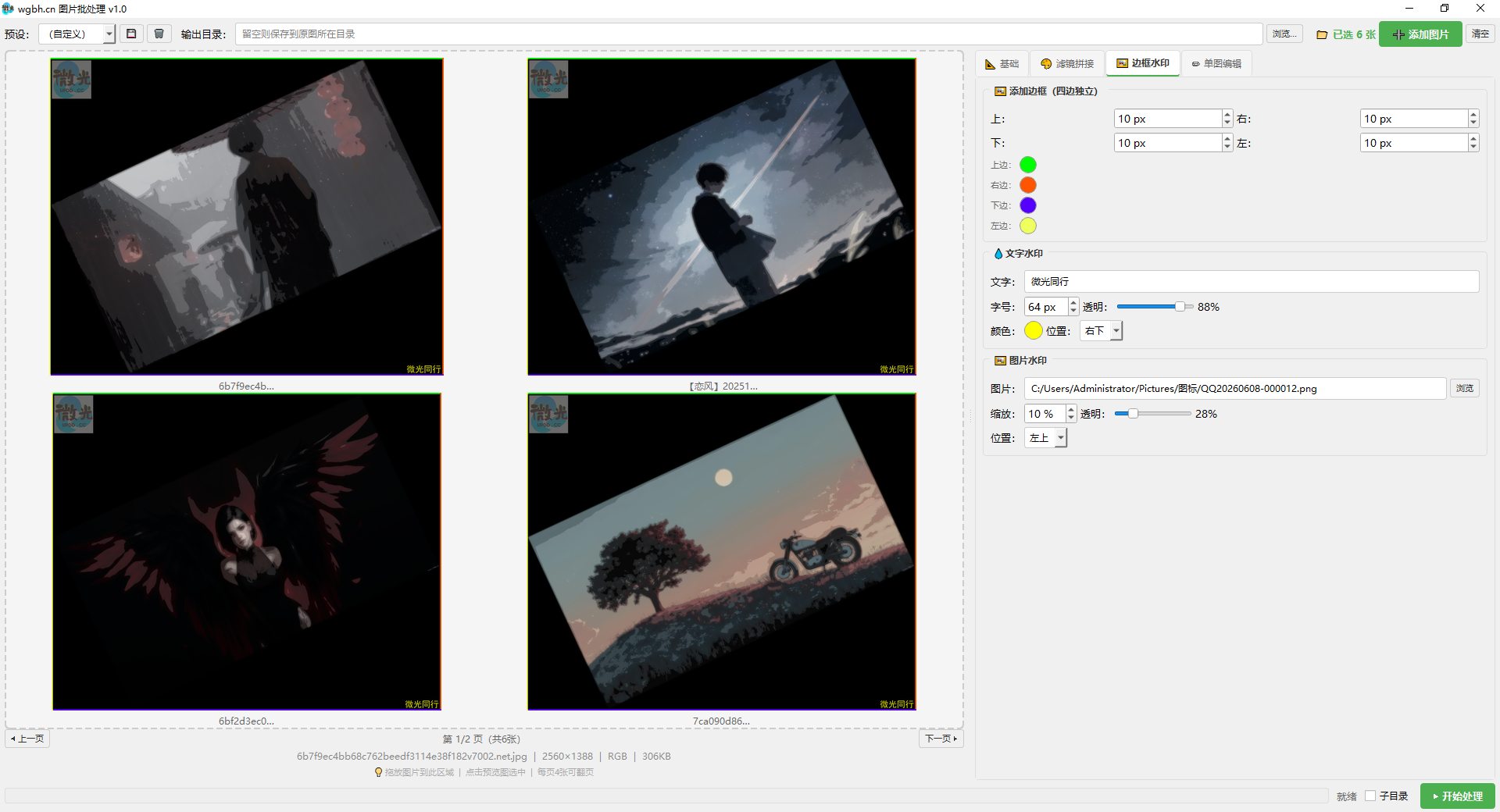Viewport: 1500px width, 812px height.
Task: Pick the 下边 purple border color
Action: (x=1028, y=205)
